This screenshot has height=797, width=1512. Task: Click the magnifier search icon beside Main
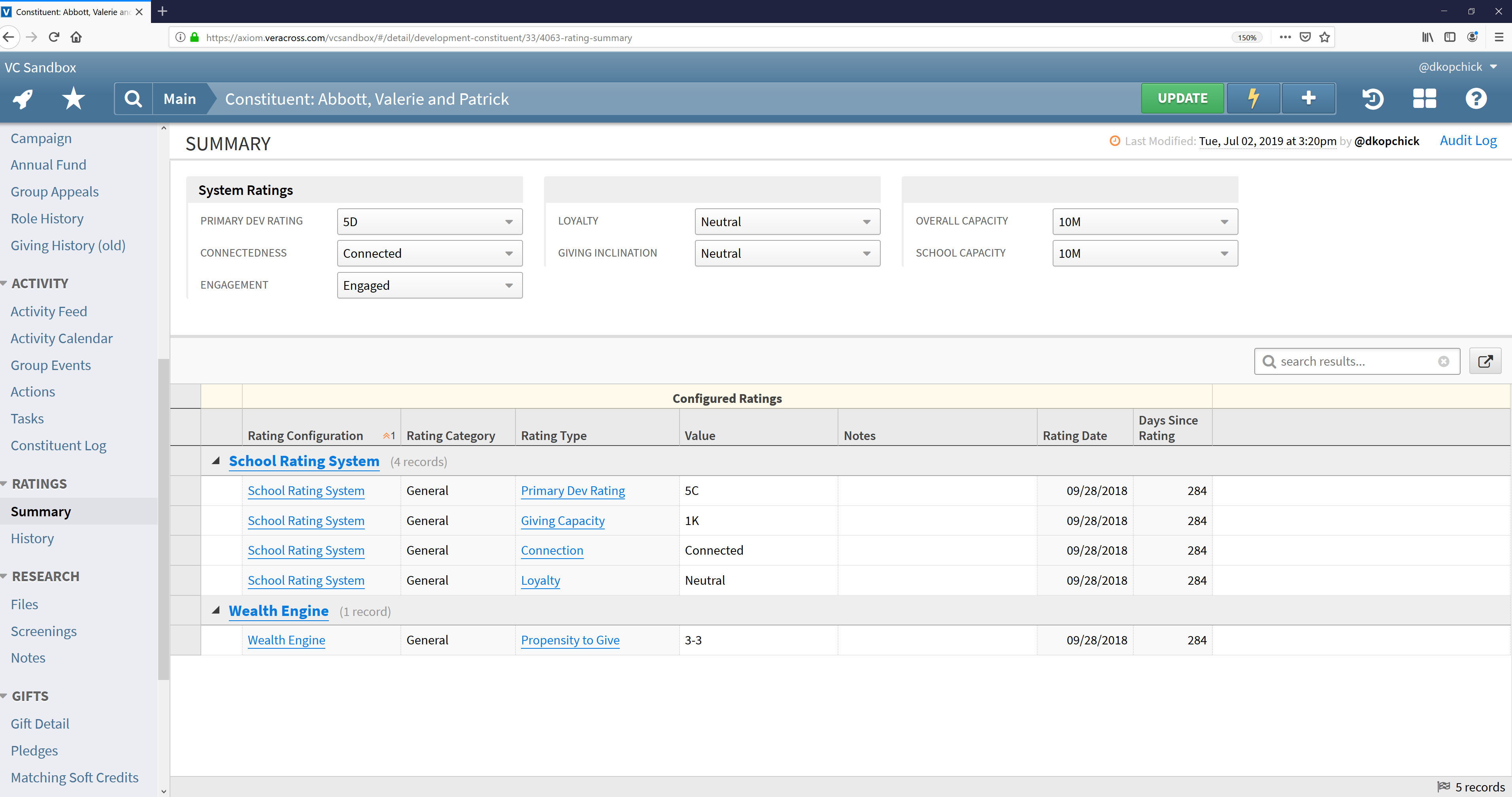click(133, 98)
